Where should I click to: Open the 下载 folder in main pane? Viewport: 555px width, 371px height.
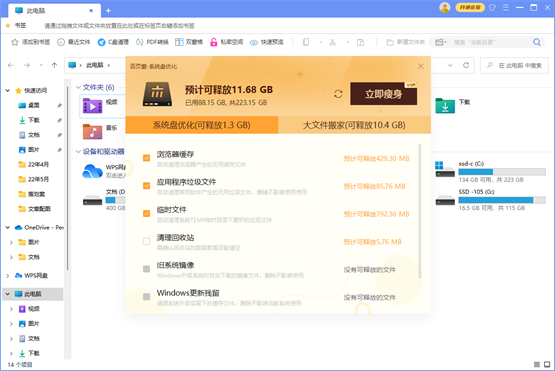[445, 105]
